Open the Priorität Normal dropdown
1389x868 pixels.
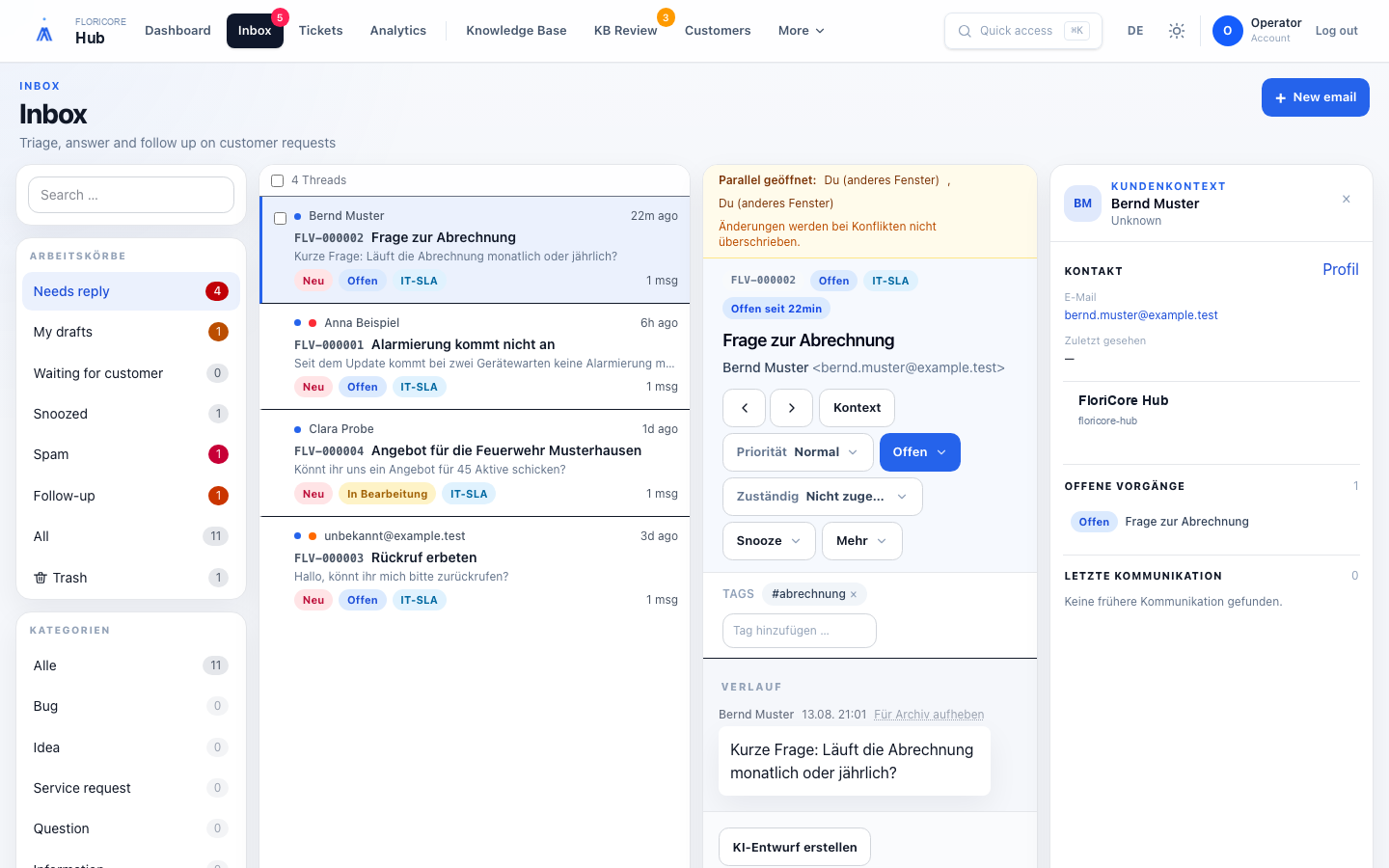[x=798, y=452]
